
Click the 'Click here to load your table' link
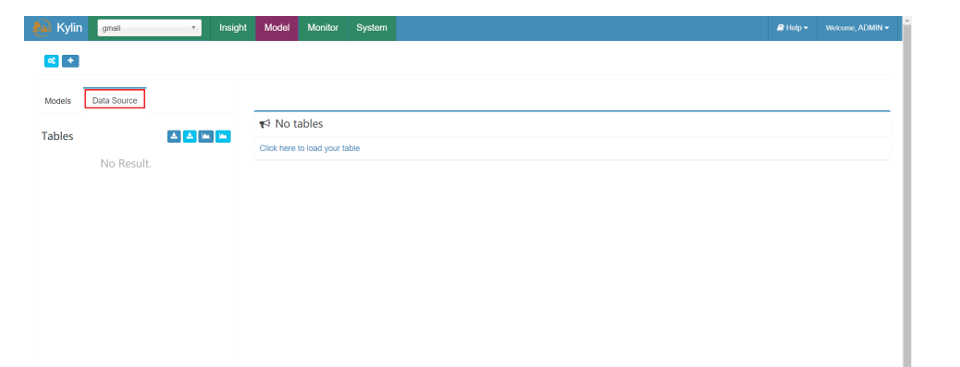click(x=310, y=148)
